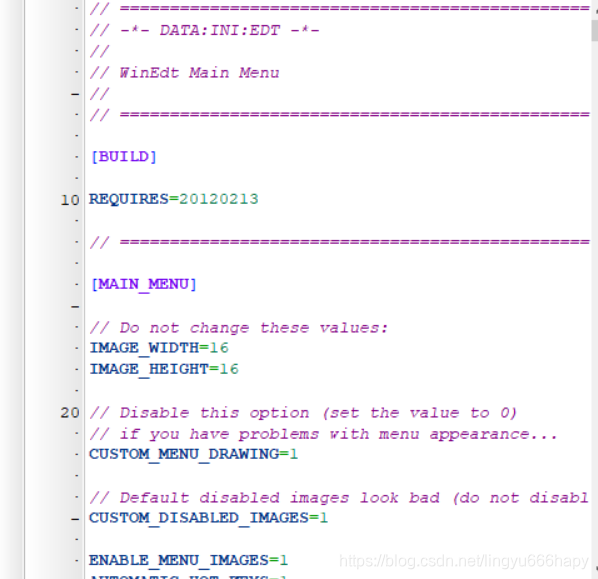Click the CUSTOM_MENU_DRAWING=1 line
This screenshot has width=598, height=579.
(x=193, y=455)
